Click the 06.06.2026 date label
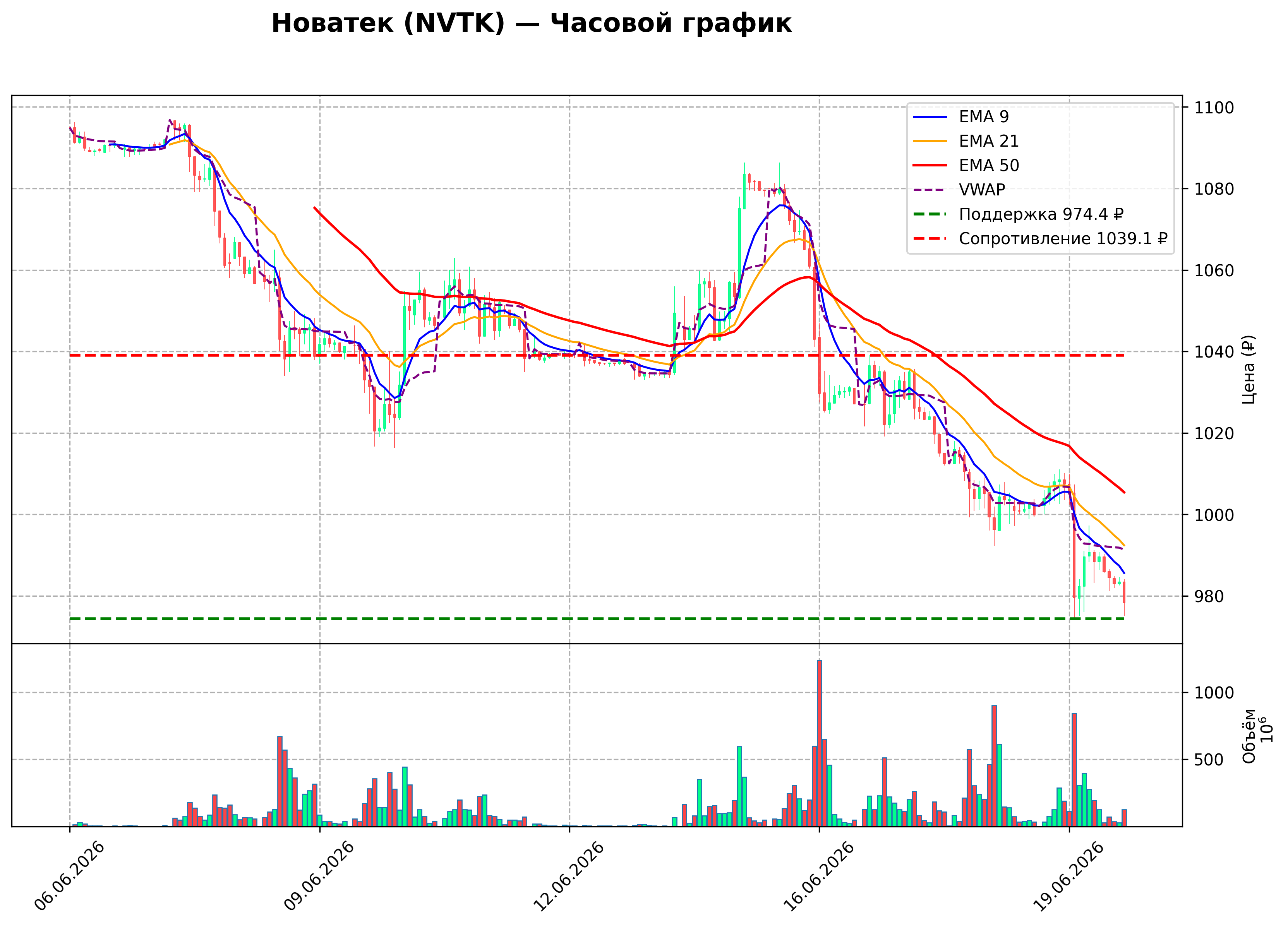1288x926 pixels. 69,876
